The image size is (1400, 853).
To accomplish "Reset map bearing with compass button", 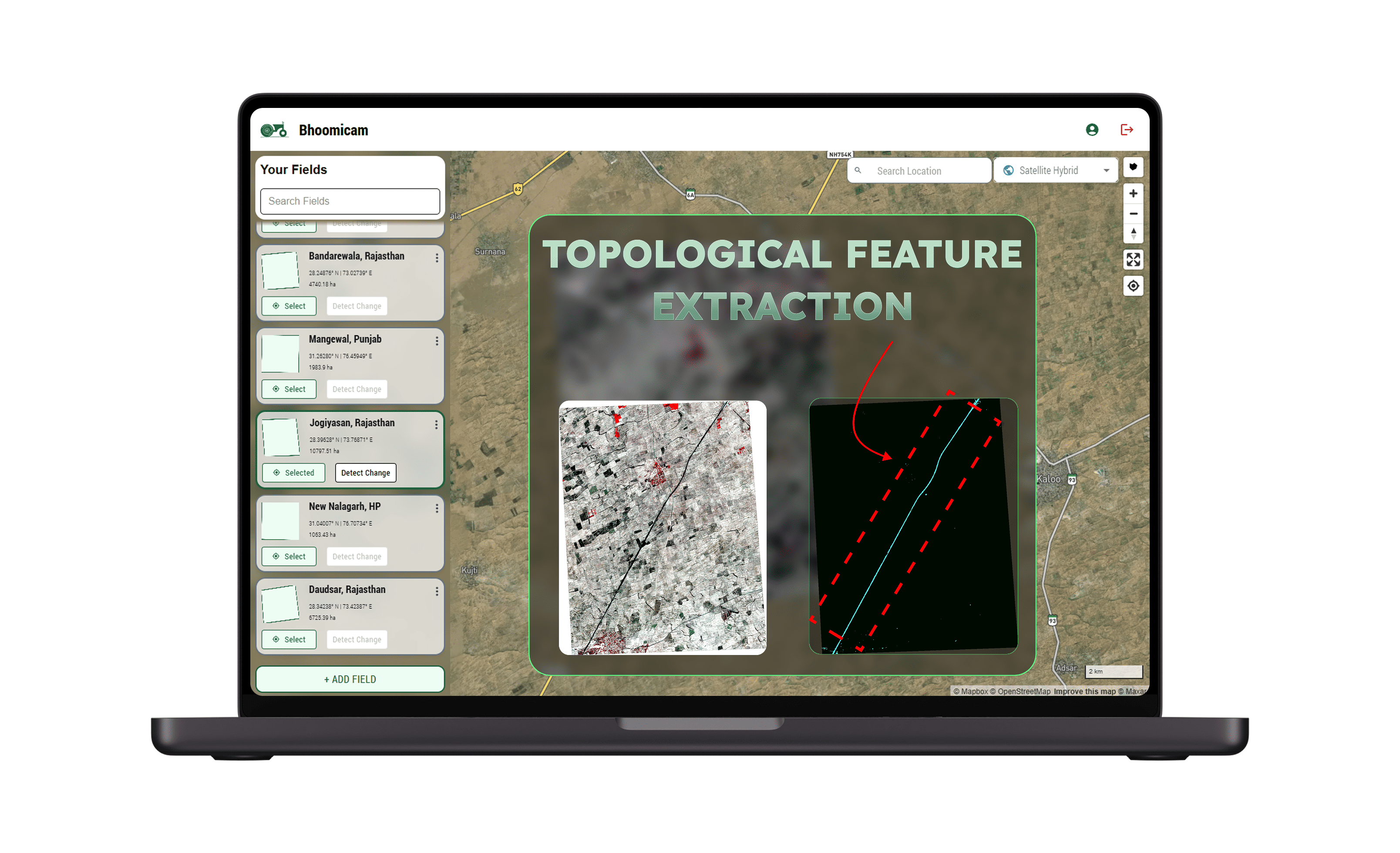I will pos(1133,233).
